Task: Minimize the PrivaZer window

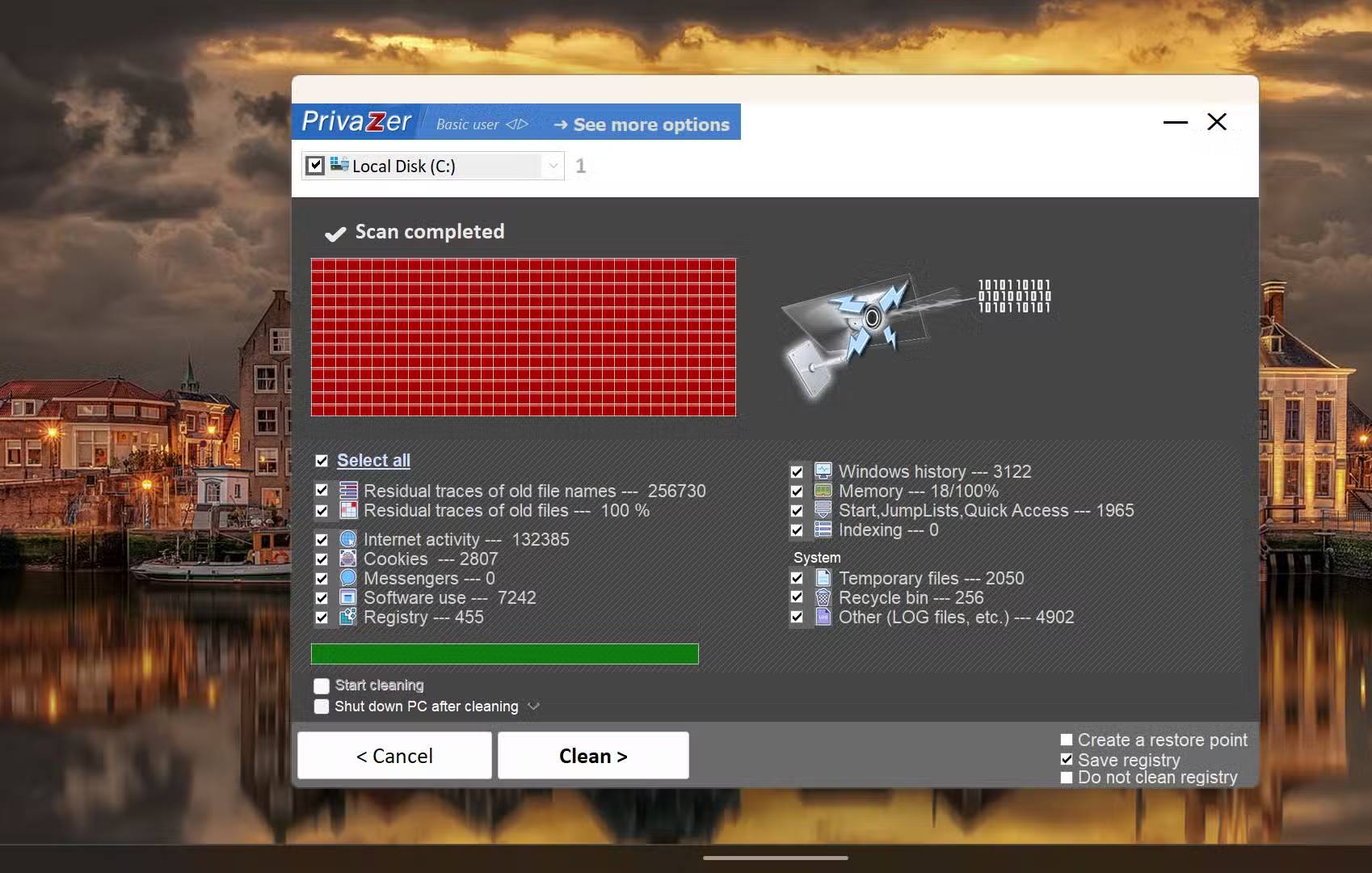Action: pos(1175,122)
